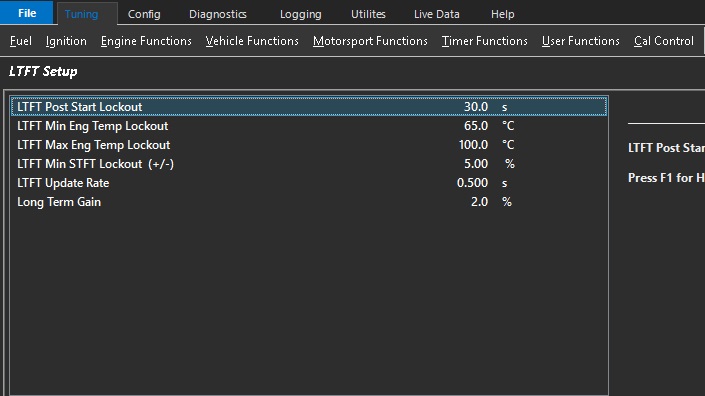Select the LTFT Post Start Lockout row
The height and width of the screenshot is (396, 705).
[x=309, y=107]
